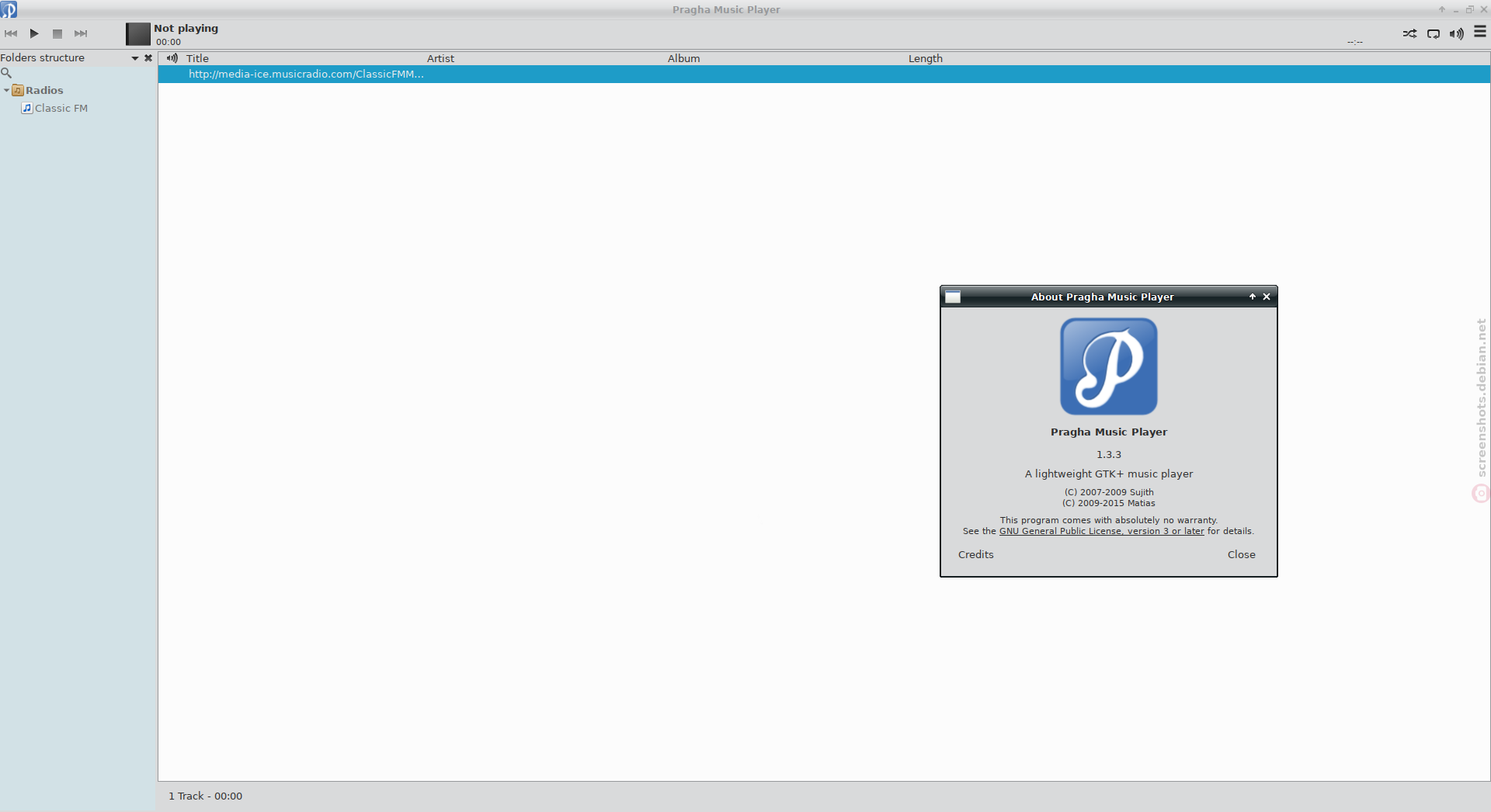Click the playing-status speaker column header
The image size is (1491, 812).
click(x=172, y=58)
